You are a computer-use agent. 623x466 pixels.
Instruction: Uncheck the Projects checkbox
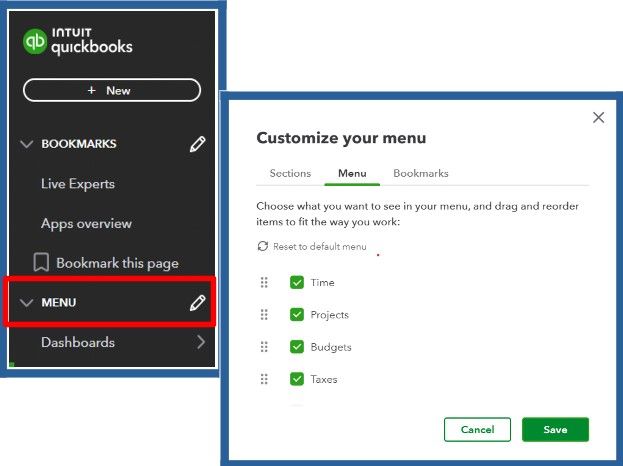[297, 315]
